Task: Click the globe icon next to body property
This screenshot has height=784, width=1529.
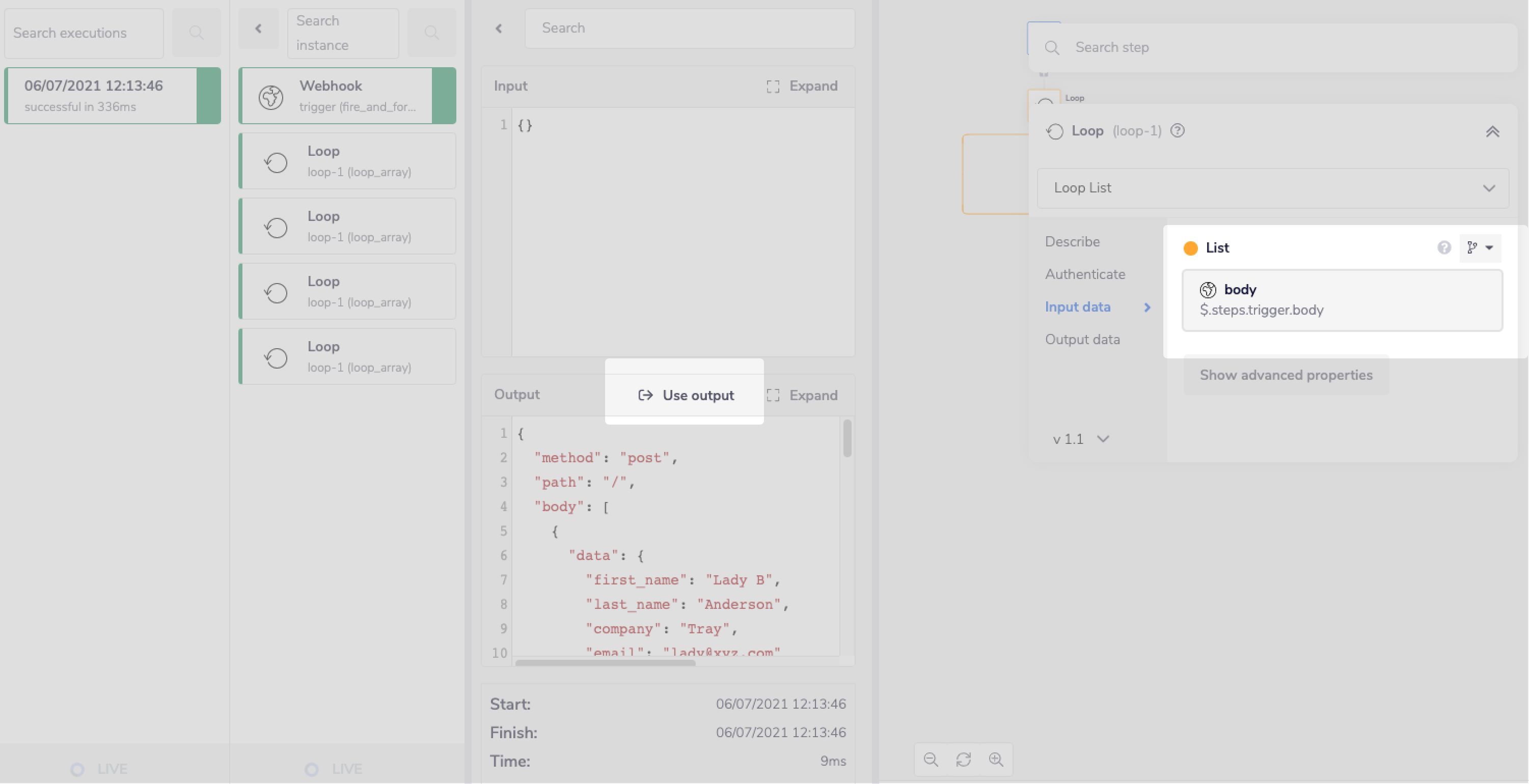Action: coord(1209,290)
